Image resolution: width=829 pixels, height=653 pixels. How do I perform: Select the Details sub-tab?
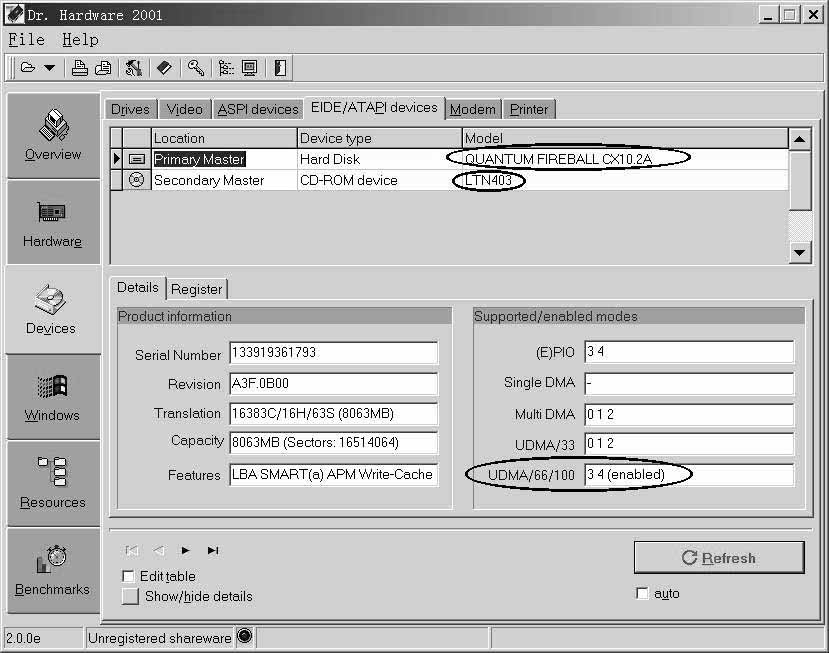pyautogui.click(x=138, y=288)
